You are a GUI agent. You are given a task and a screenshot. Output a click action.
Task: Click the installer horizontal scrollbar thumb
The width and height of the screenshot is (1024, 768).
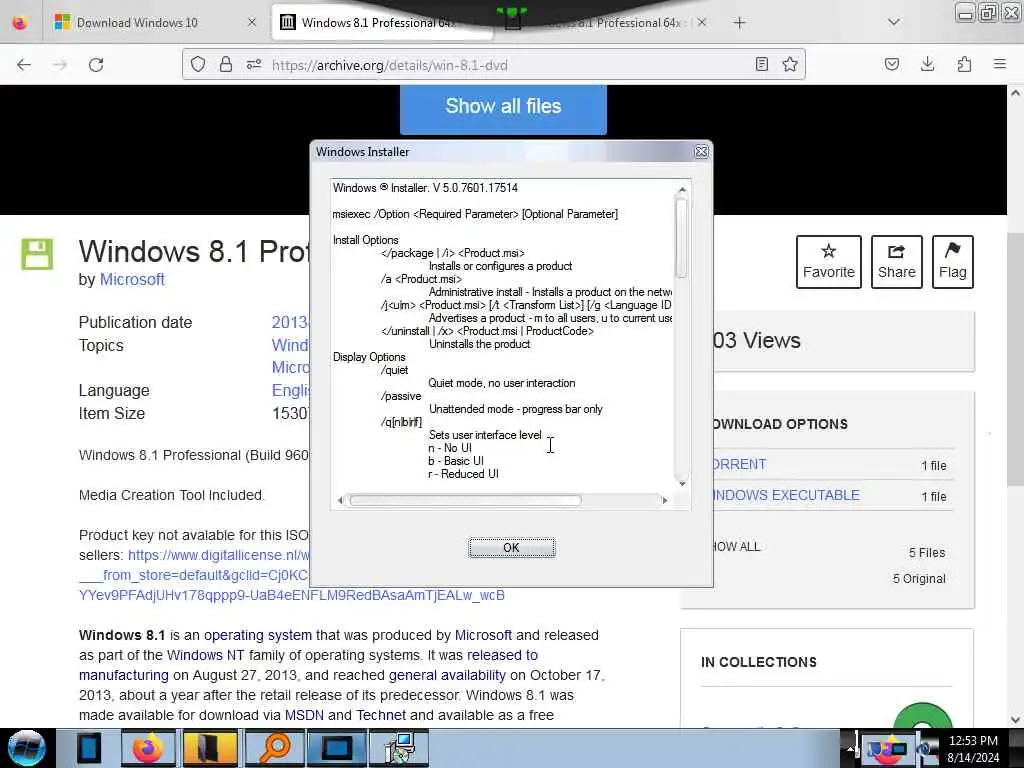click(x=465, y=500)
